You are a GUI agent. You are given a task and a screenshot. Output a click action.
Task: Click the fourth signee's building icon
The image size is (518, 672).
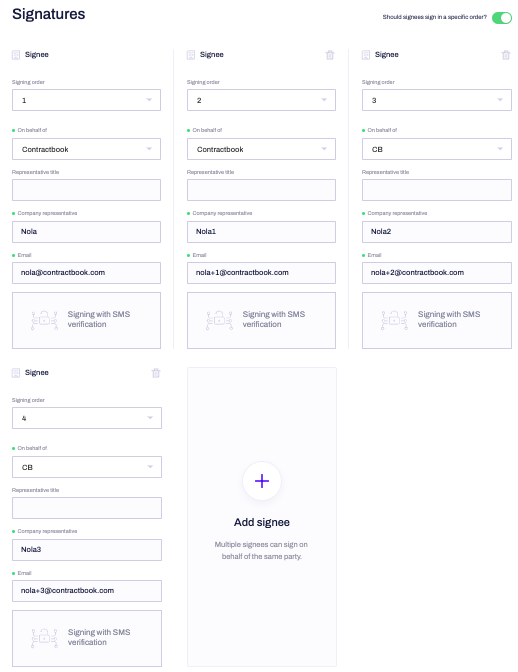click(16, 373)
